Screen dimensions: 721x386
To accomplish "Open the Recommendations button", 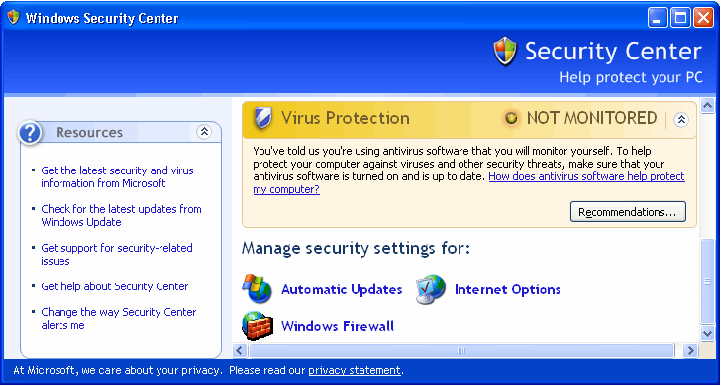I will coord(628,212).
